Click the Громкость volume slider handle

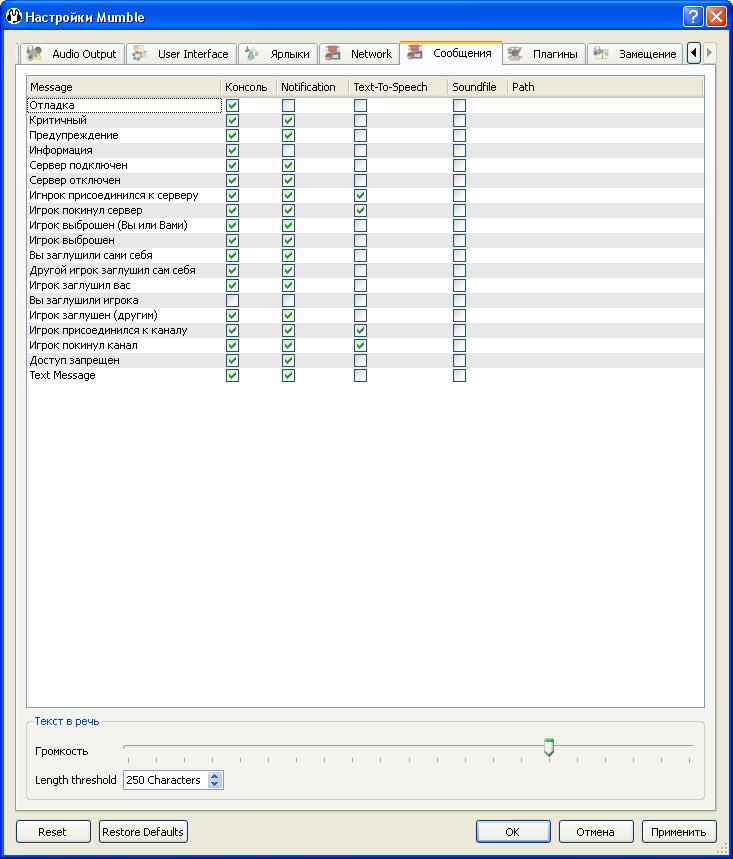point(548,747)
